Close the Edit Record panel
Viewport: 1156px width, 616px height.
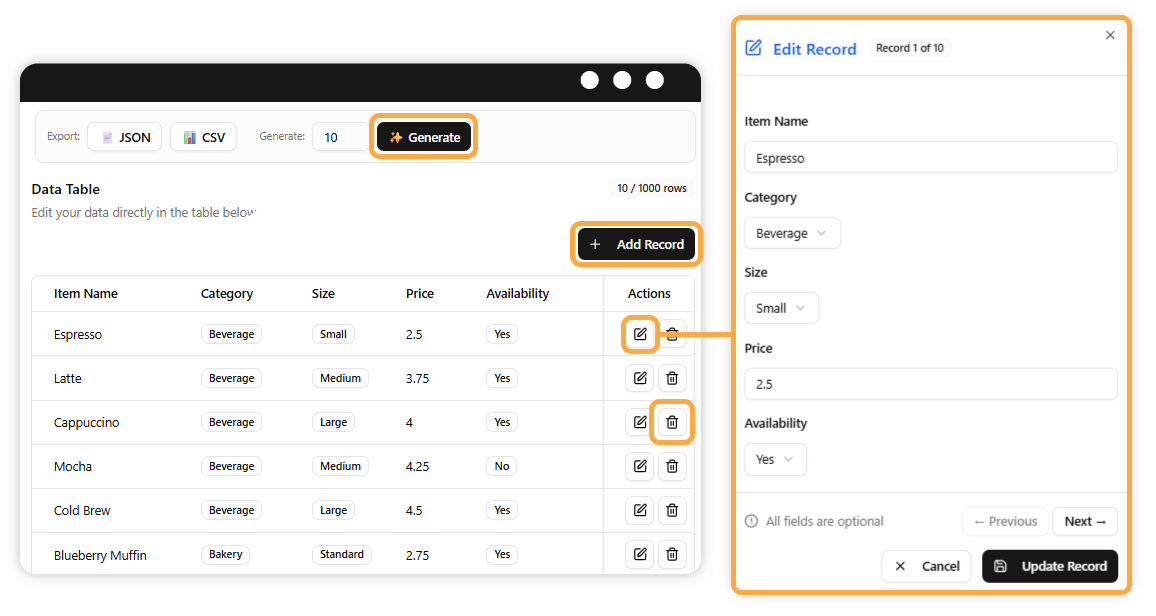coord(1110,35)
